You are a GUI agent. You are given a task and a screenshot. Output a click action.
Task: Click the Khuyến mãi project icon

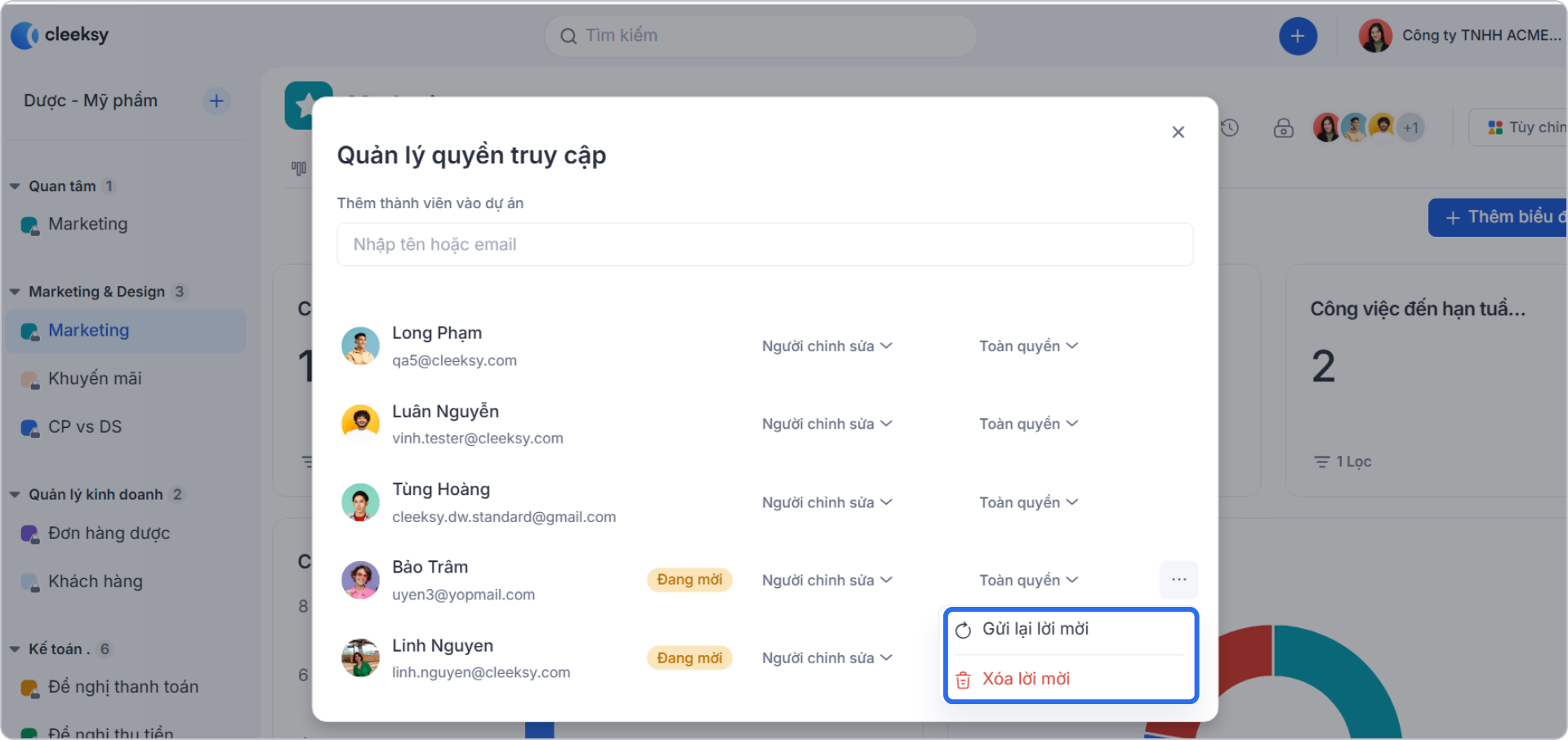[30, 380]
